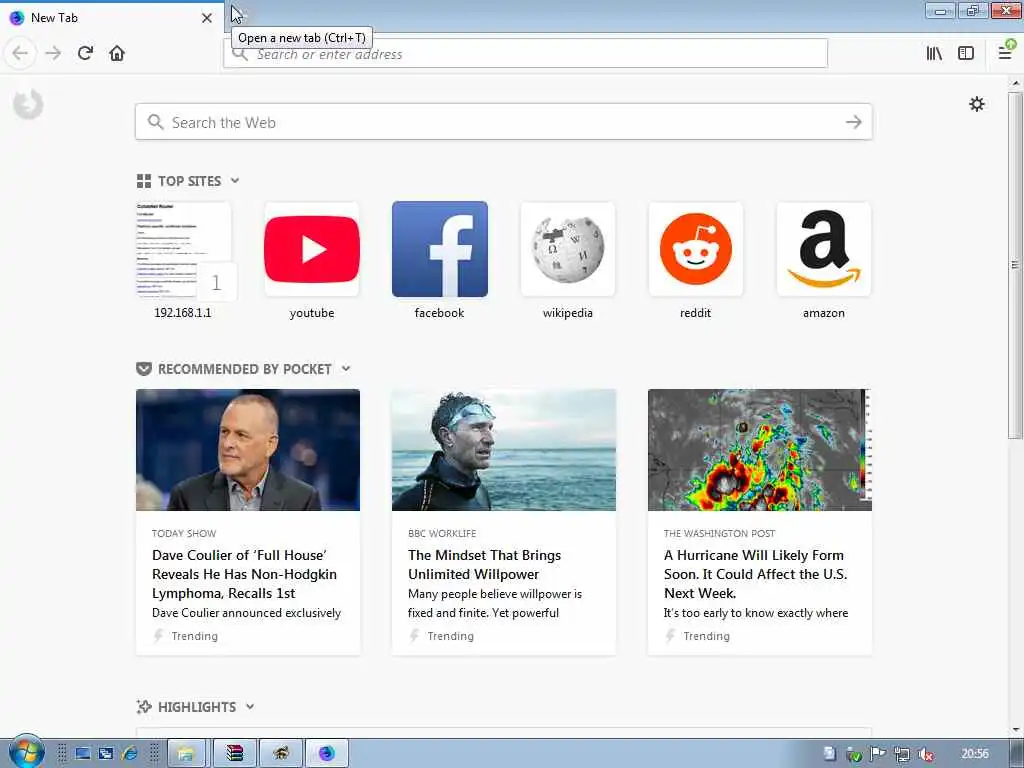Image resolution: width=1024 pixels, height=768 pixels.
Task: Open the Dave Coulier article image
Action: click(x=248, y=450)
